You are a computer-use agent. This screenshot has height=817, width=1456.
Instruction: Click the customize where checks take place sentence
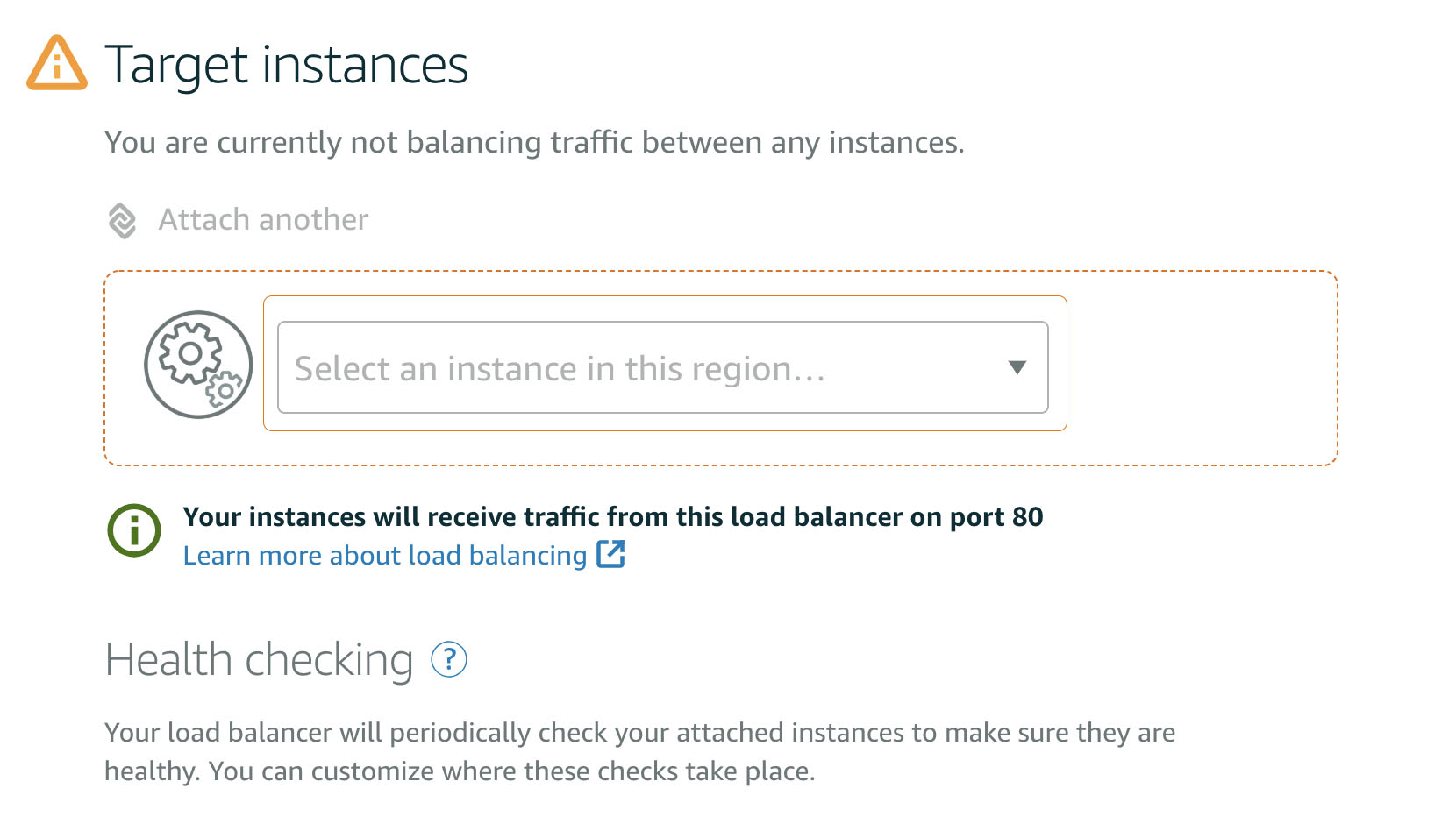[x=512, y=771]
